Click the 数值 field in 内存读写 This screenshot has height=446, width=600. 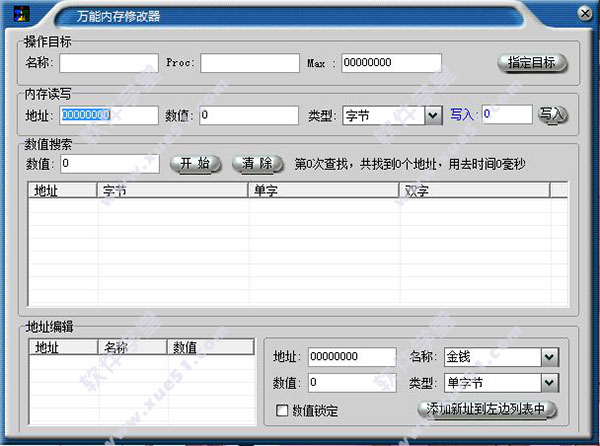249,115
